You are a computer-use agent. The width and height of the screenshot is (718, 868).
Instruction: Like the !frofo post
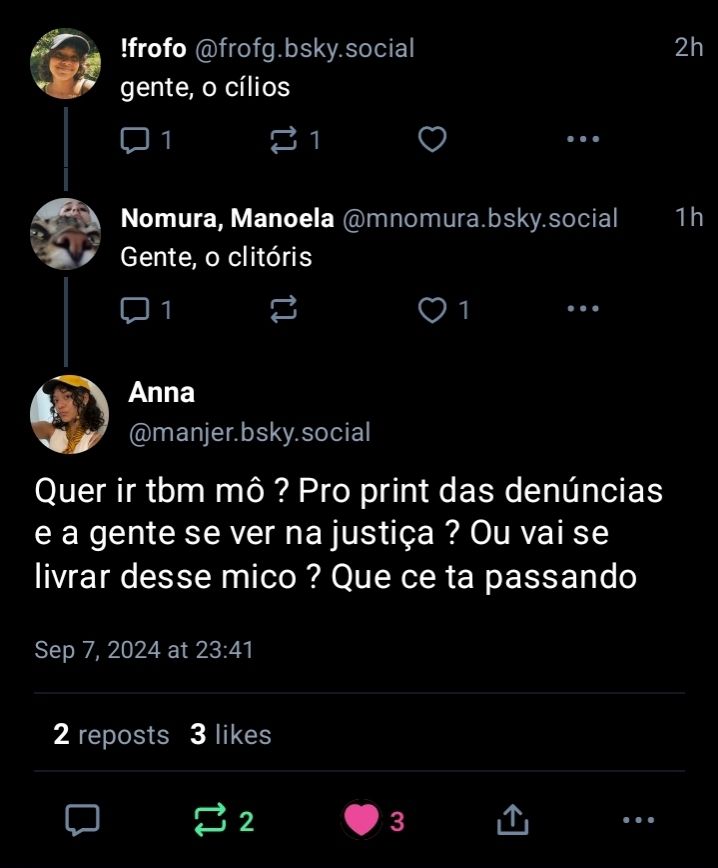click(x=431, y=140)
